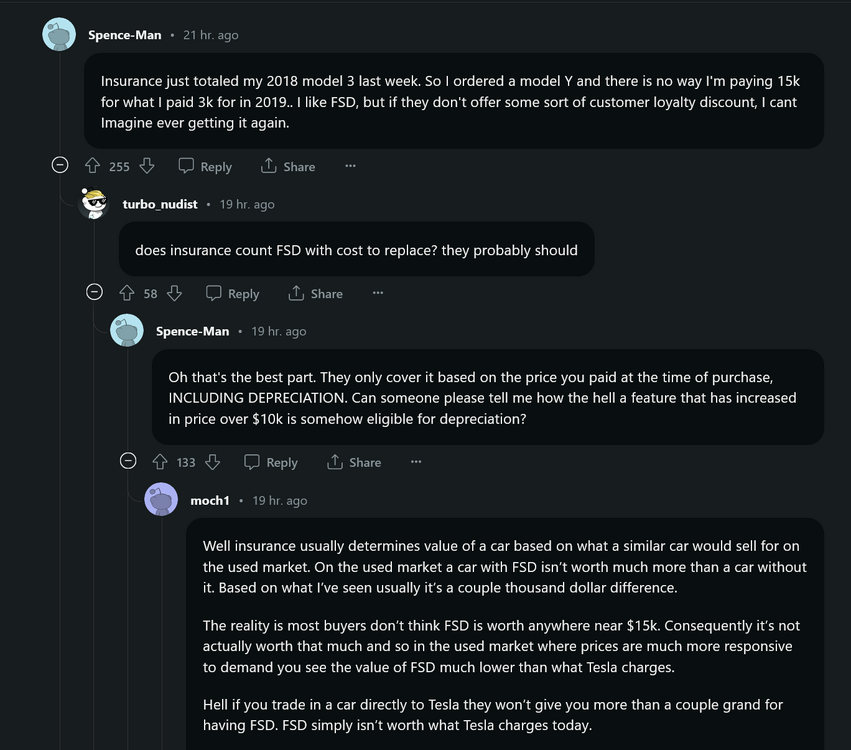Downvote Spence-Man's 255-point comment
851x750 pixels.
tap(147, 166)
